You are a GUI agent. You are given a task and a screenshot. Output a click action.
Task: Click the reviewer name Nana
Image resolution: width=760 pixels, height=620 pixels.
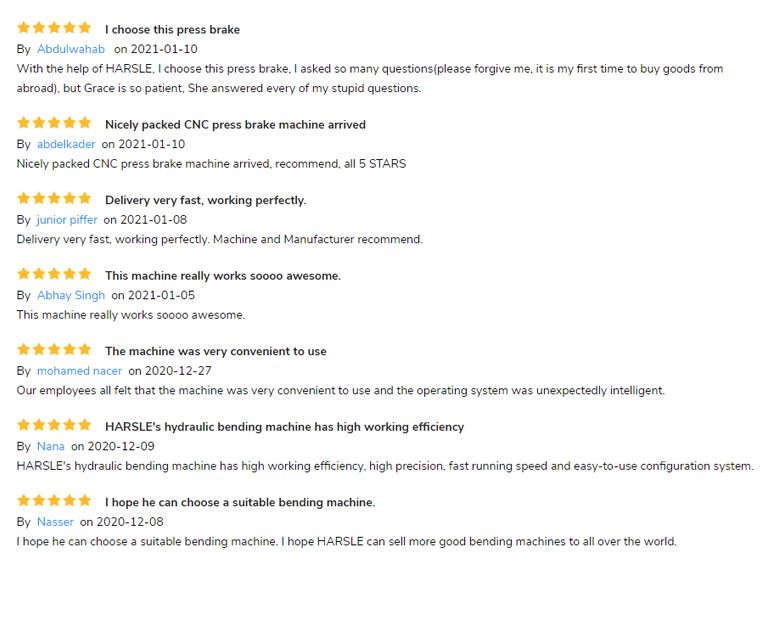point(51,446)
